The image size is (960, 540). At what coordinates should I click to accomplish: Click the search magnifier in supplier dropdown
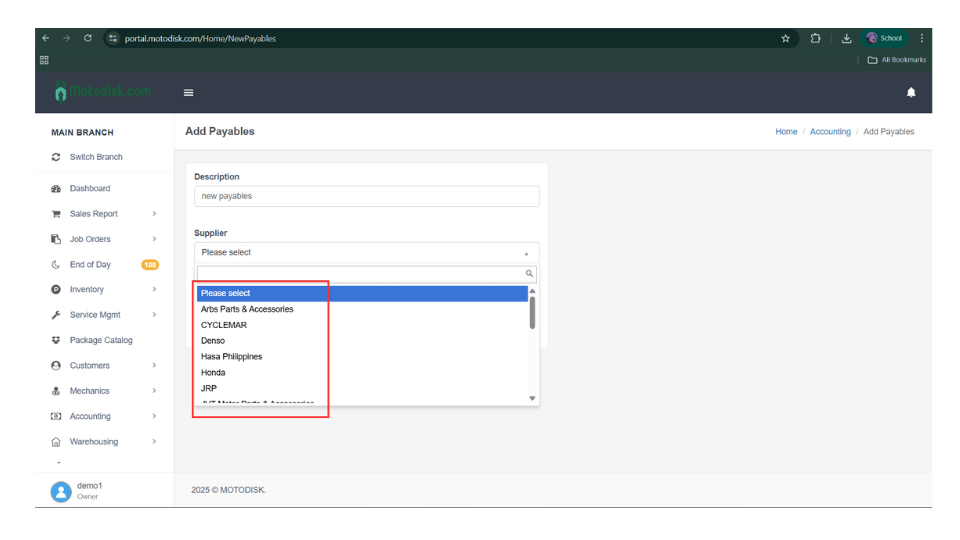point(529,274)
